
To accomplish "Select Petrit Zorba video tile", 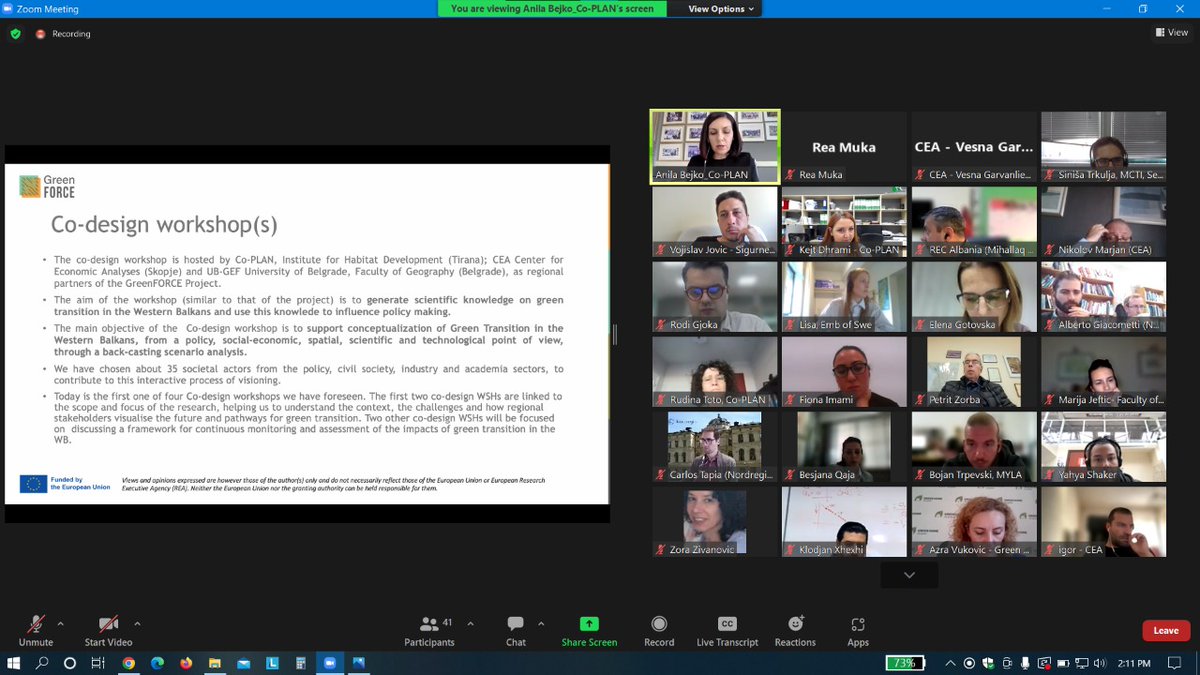I will pos(974,372).
